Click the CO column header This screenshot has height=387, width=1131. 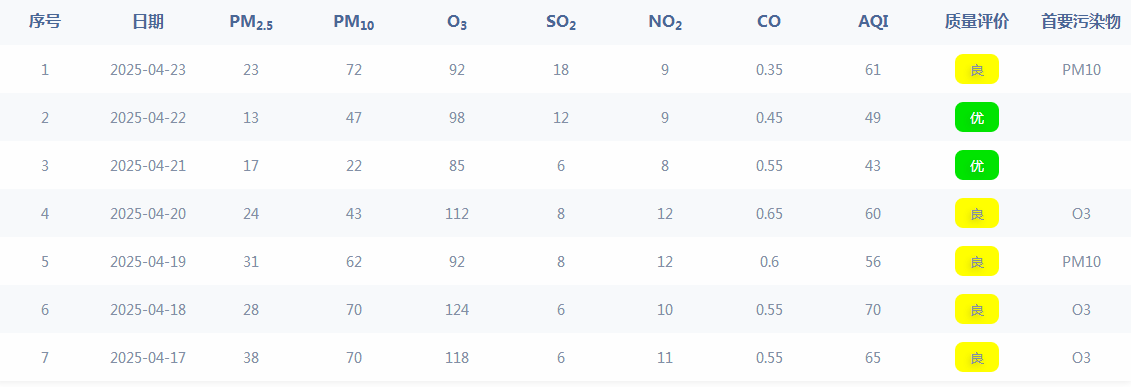[769, 22]
